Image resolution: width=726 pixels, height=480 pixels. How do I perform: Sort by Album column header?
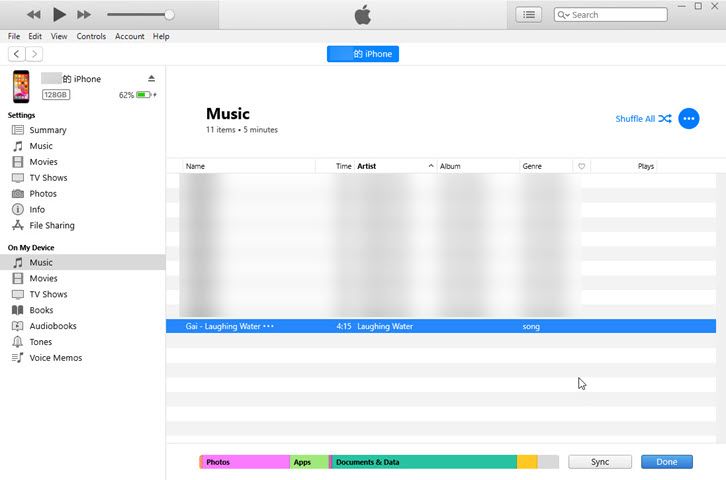[x=478, y=166]
